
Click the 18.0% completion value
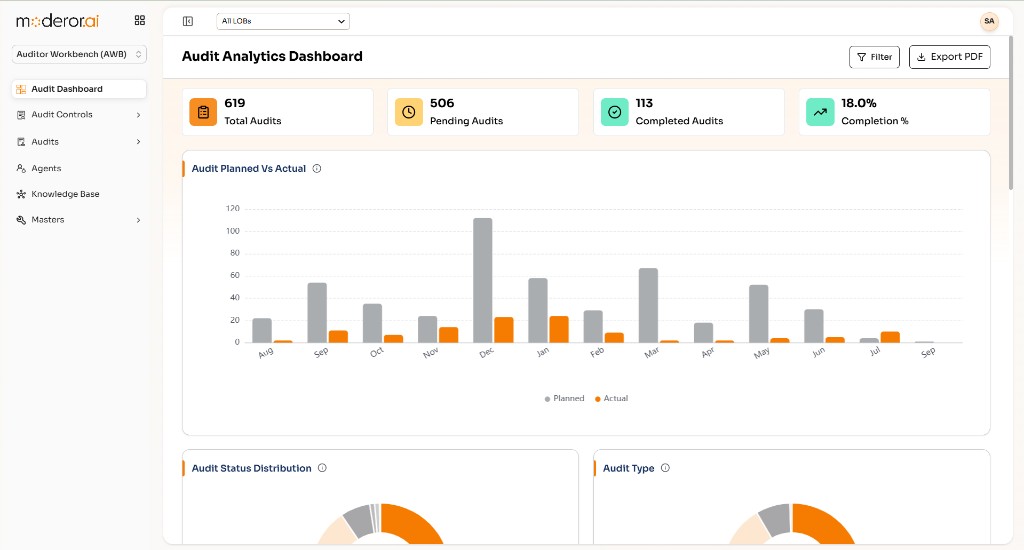(x=859, y=103)
